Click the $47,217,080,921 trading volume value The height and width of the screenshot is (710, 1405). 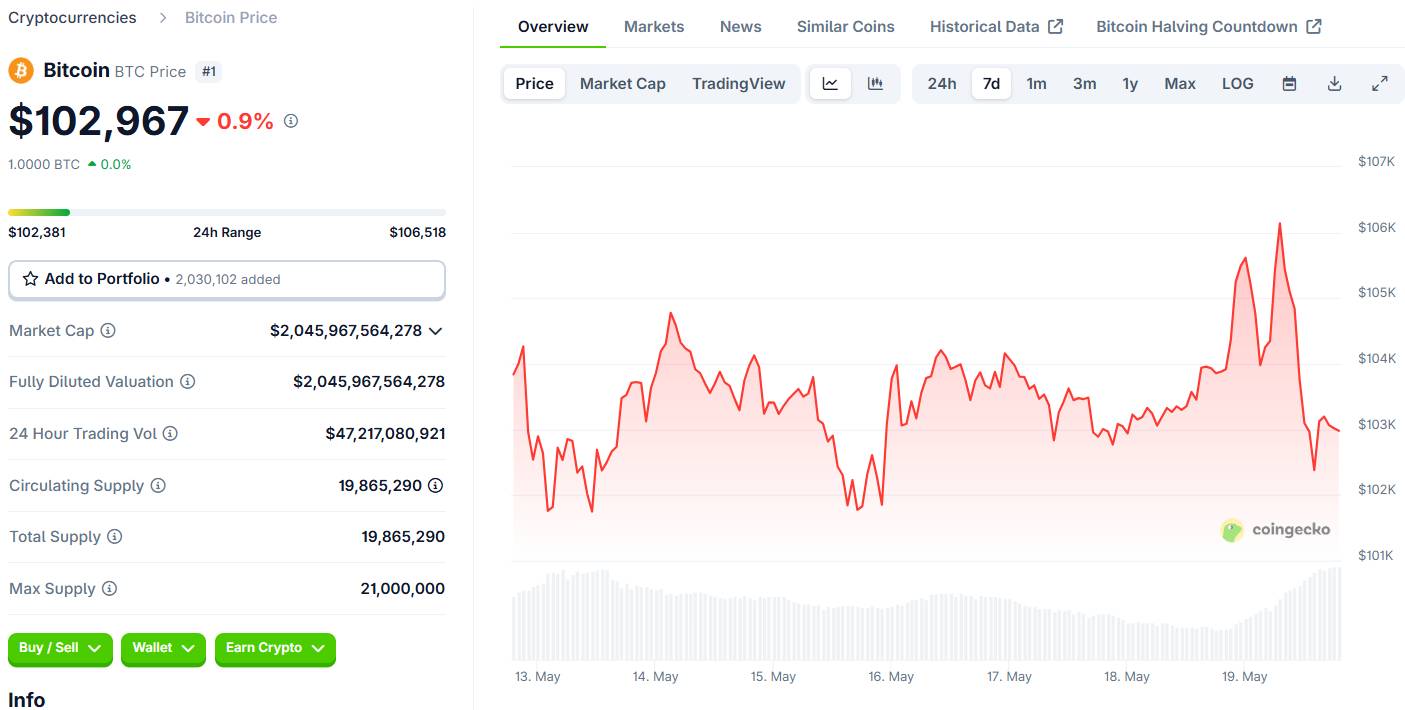click(385, 434)
